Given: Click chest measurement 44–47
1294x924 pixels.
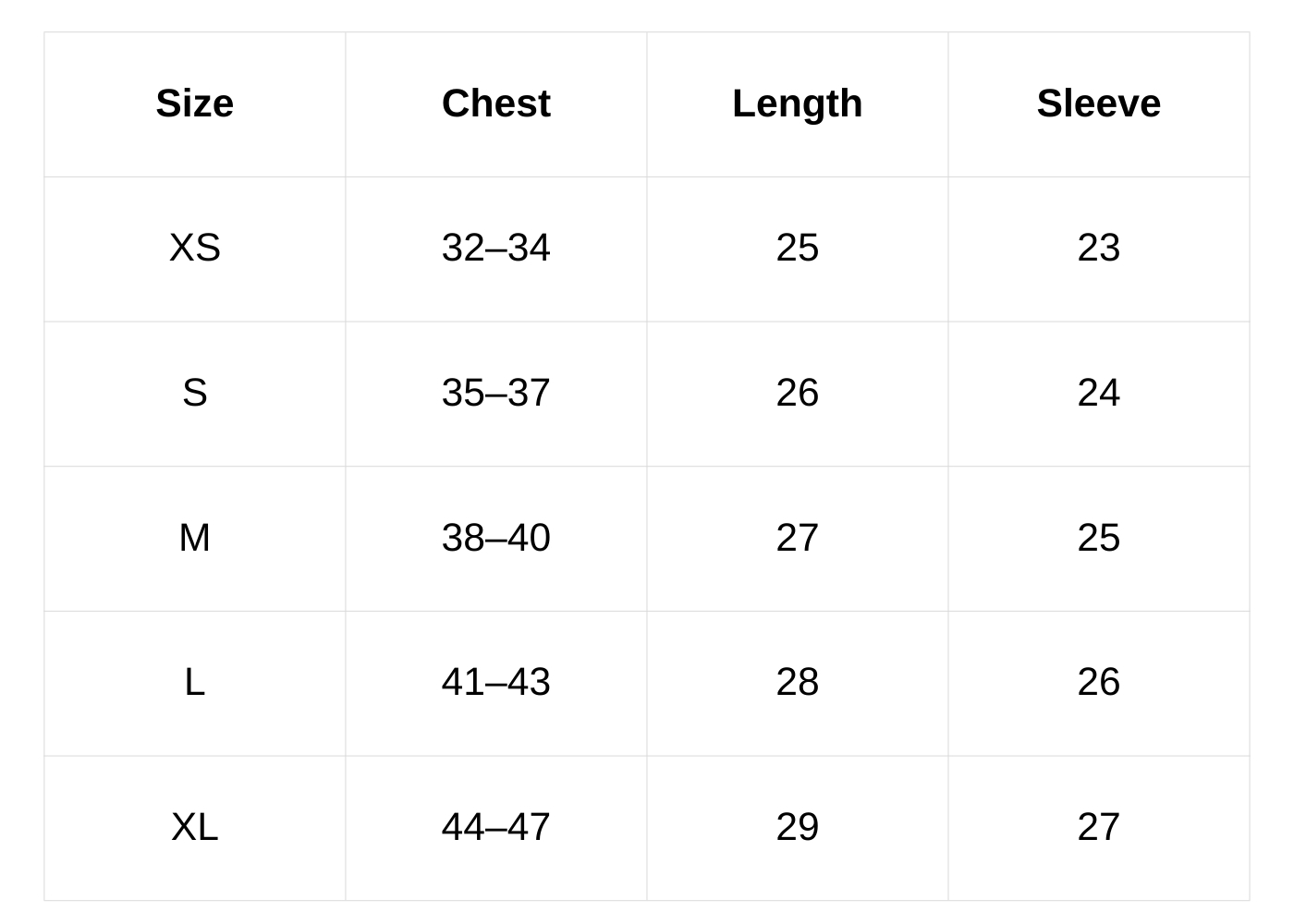Looking at the screenshot, I should tap(495, 827).
